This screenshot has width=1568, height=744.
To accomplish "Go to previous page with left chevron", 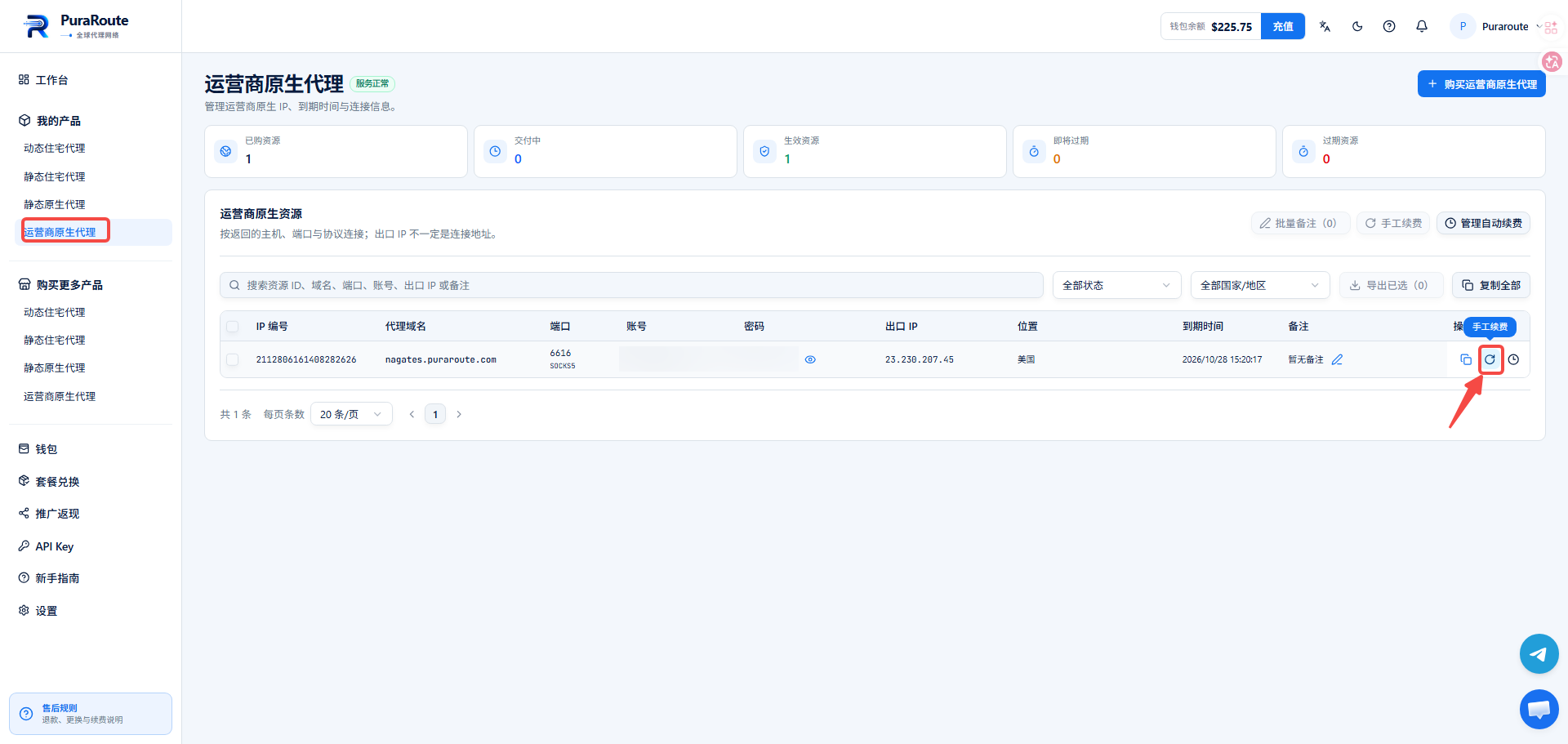I will tap(412, 414).
